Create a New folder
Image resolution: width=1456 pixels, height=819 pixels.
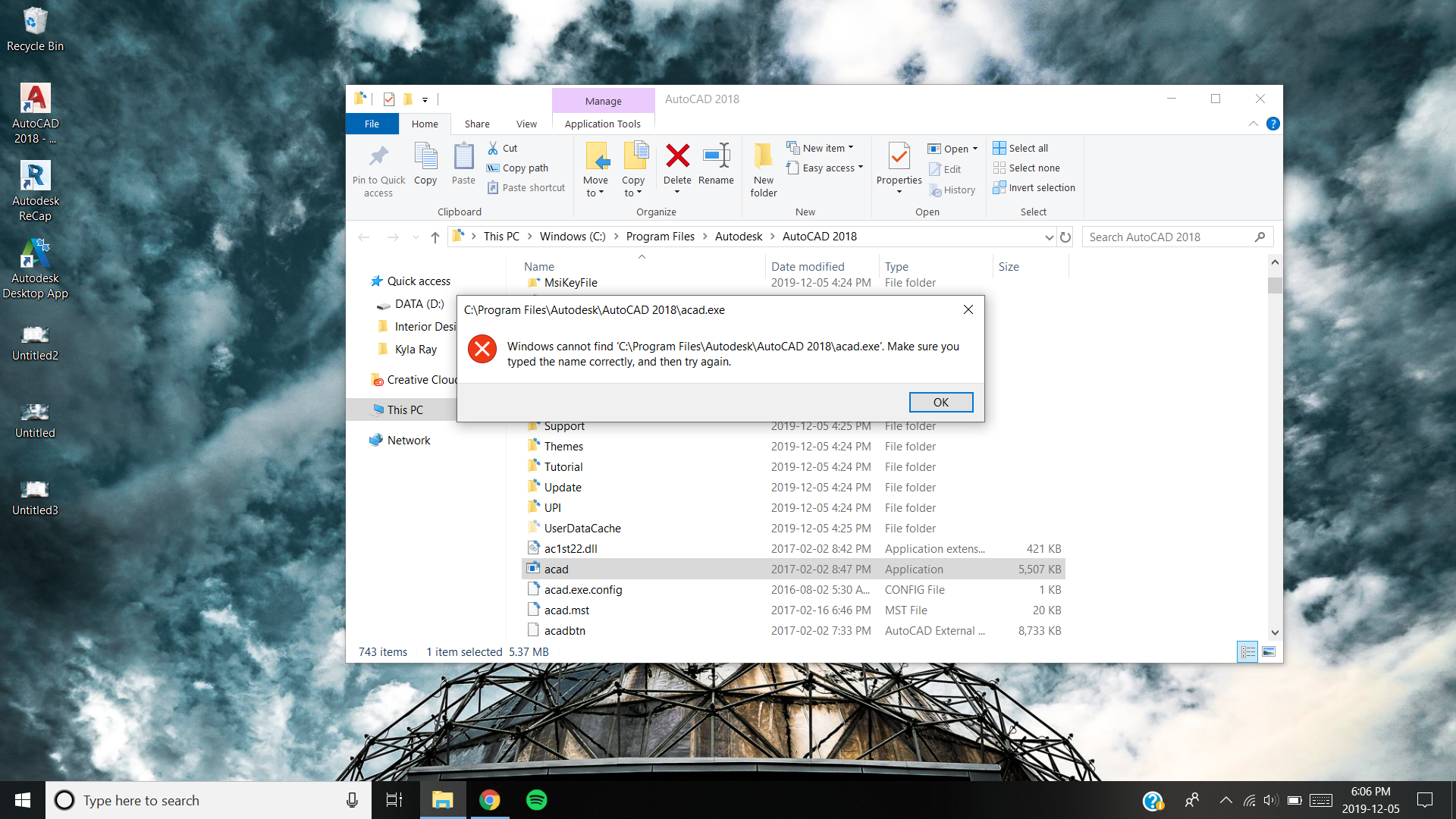point(763,168)
